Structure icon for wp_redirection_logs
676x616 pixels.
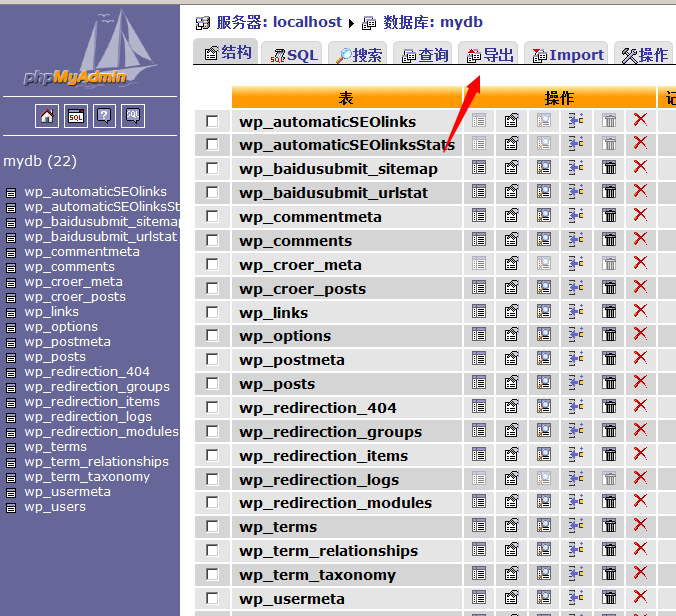[511, 478]
